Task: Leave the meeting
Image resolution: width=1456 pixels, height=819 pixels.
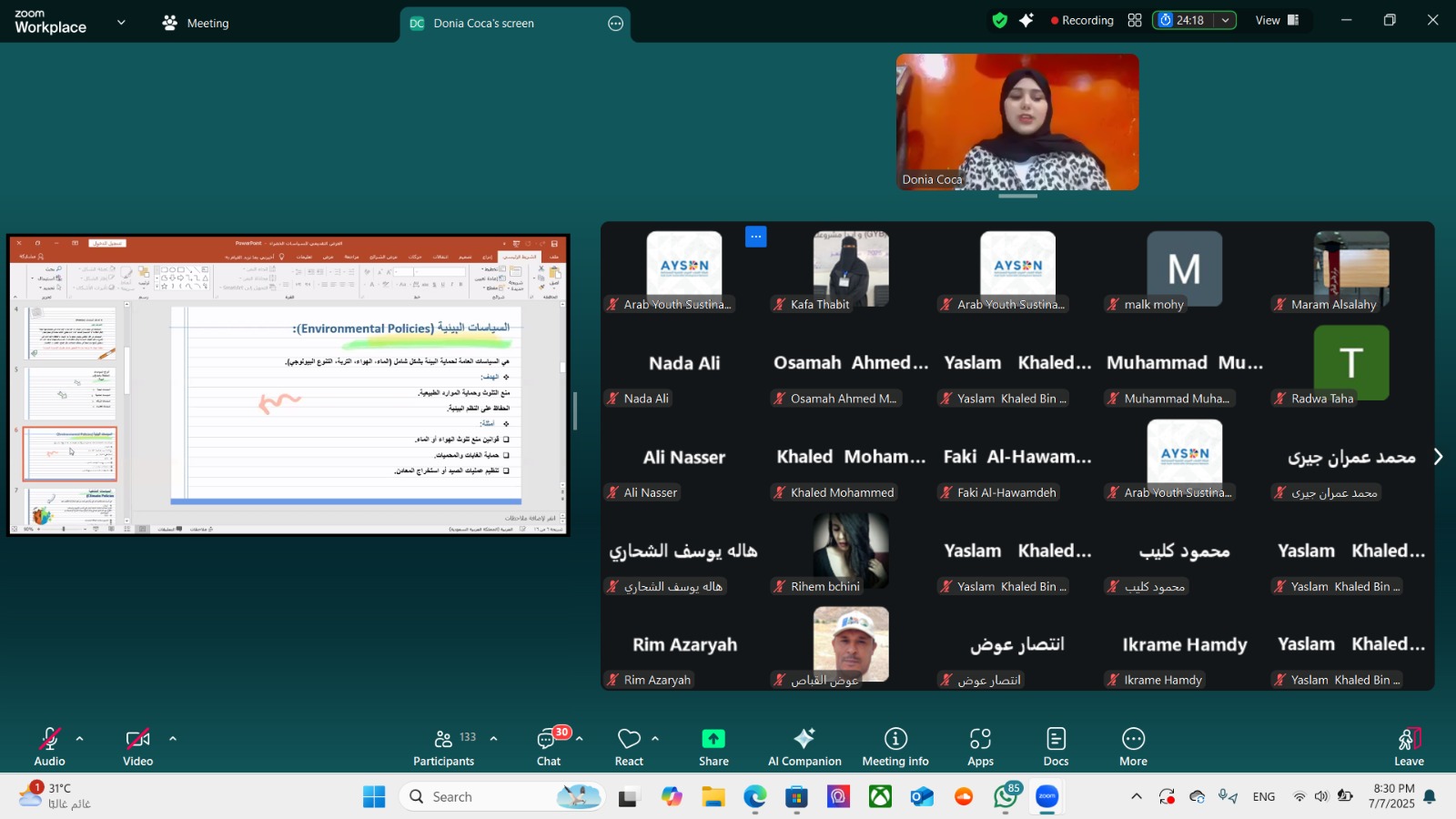Action: [x=1409, y=746]
